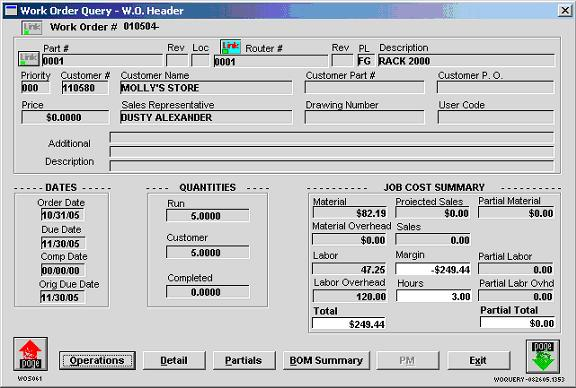Click the disabled PM button

(407, 360)
